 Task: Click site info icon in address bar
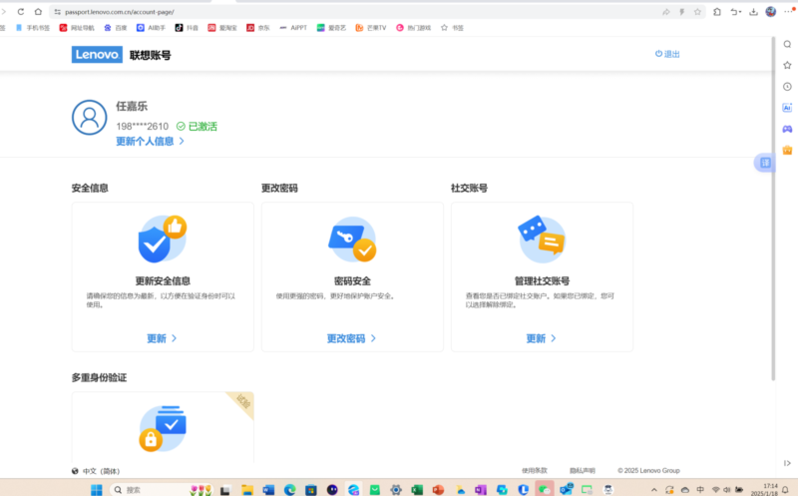57,12
